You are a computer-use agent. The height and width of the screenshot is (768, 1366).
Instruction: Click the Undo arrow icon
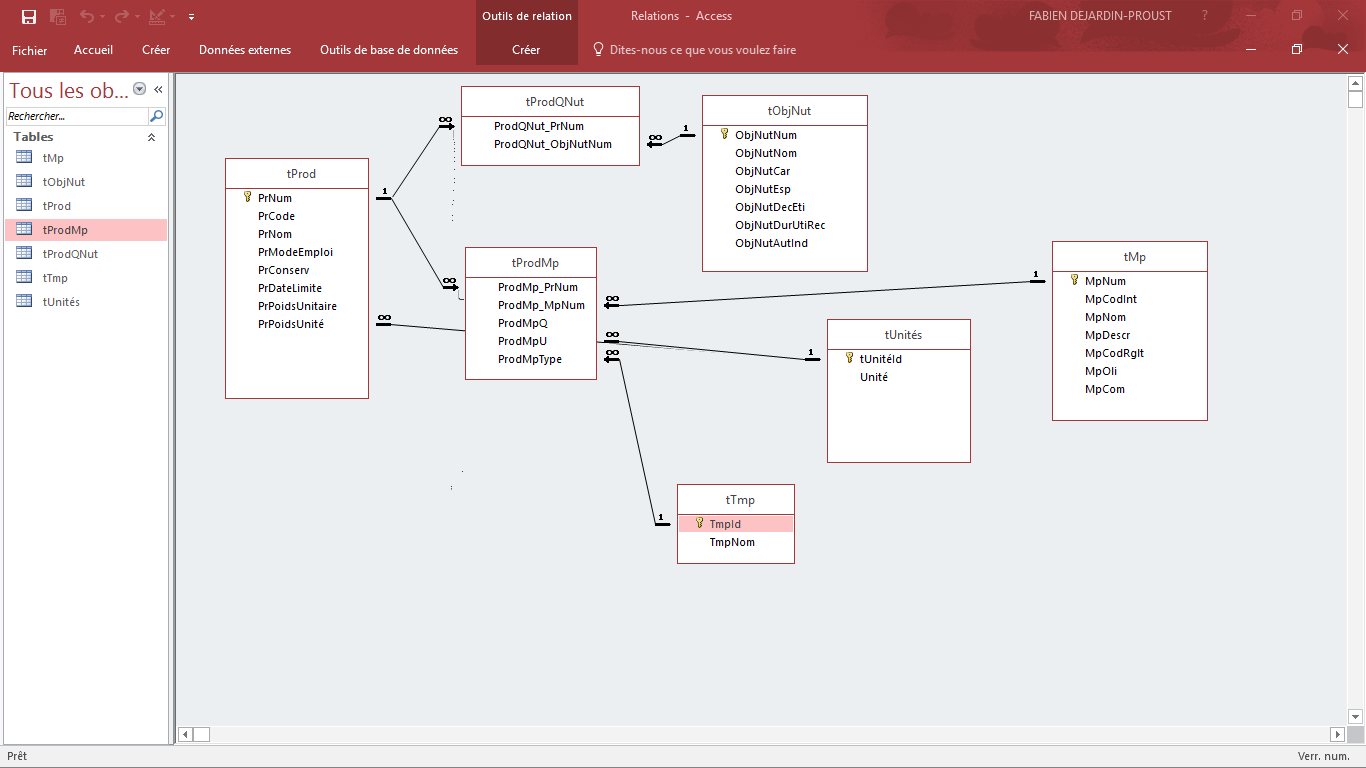(87, 16)
